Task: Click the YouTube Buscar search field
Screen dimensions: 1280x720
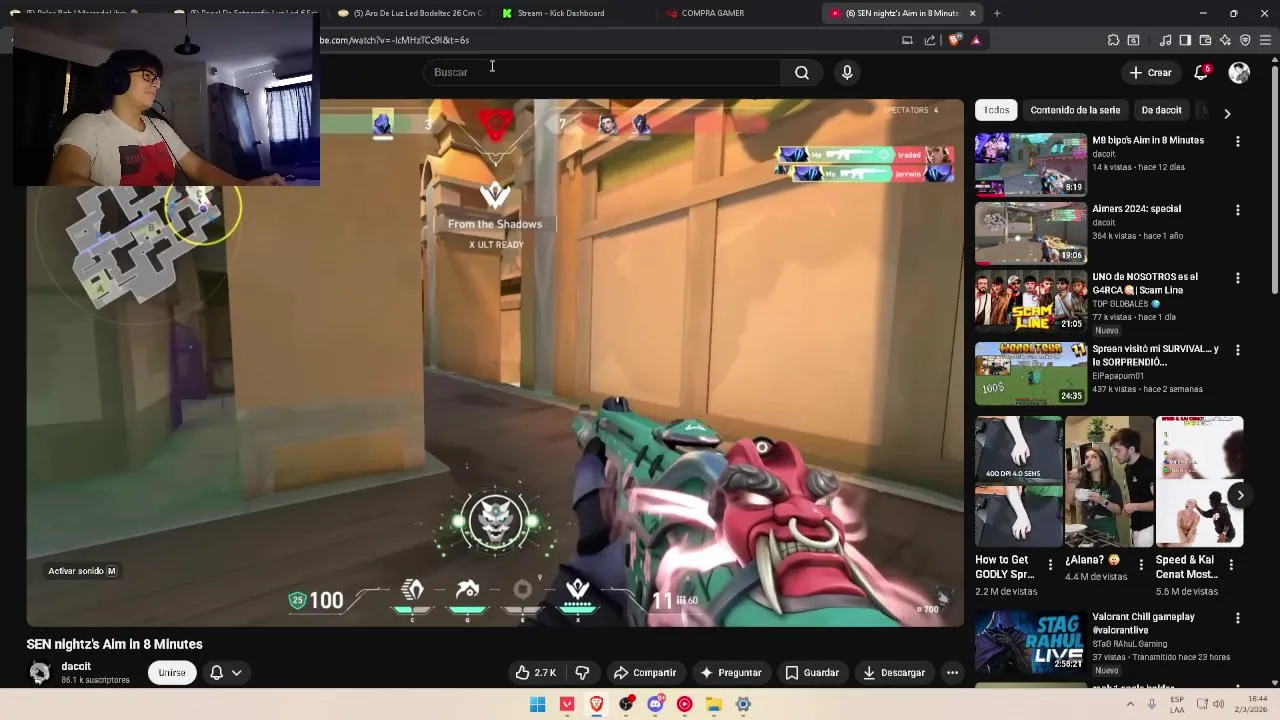Action: [x=600, y=72]
